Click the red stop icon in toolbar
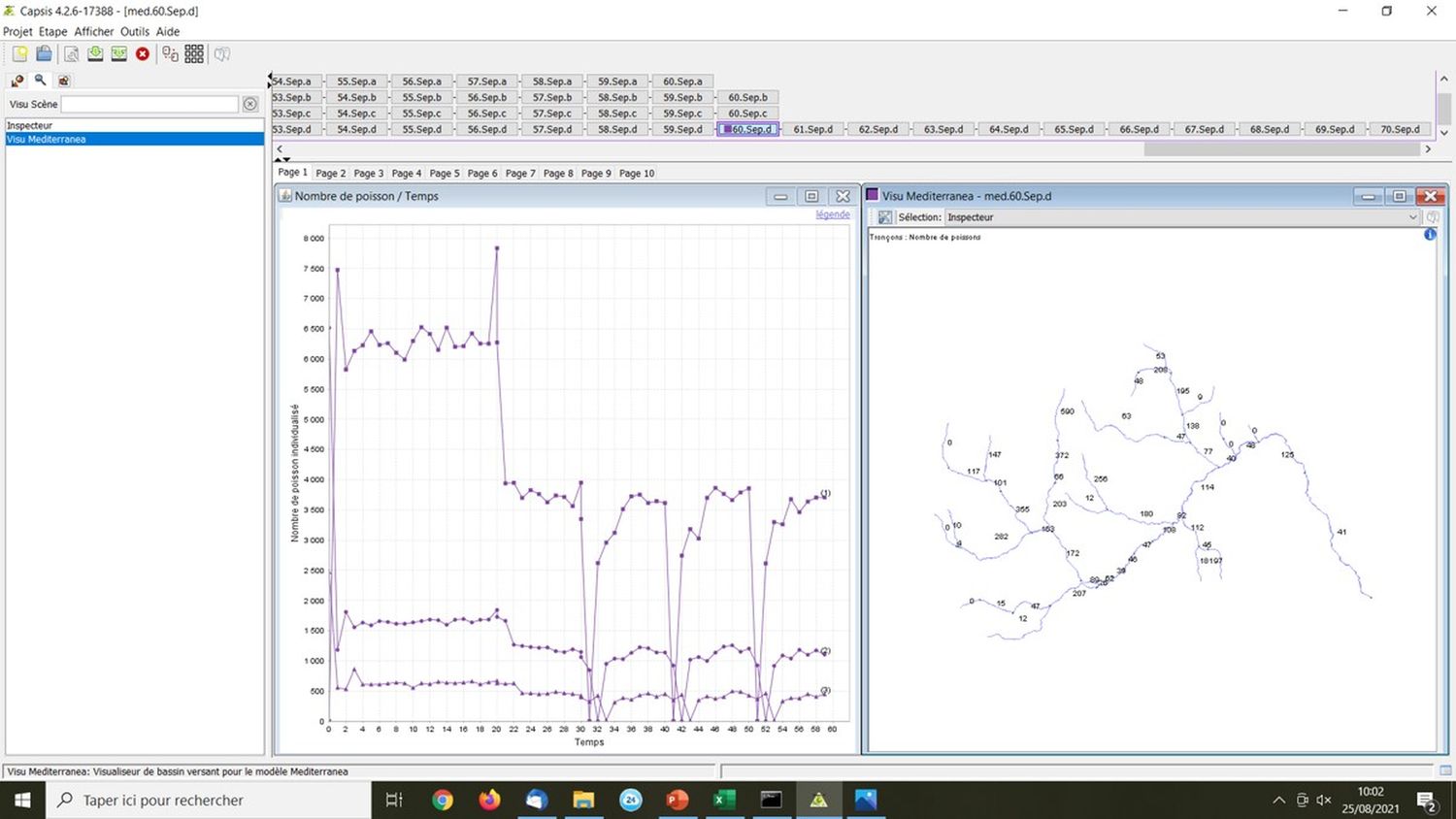 (x=143, y=54)
